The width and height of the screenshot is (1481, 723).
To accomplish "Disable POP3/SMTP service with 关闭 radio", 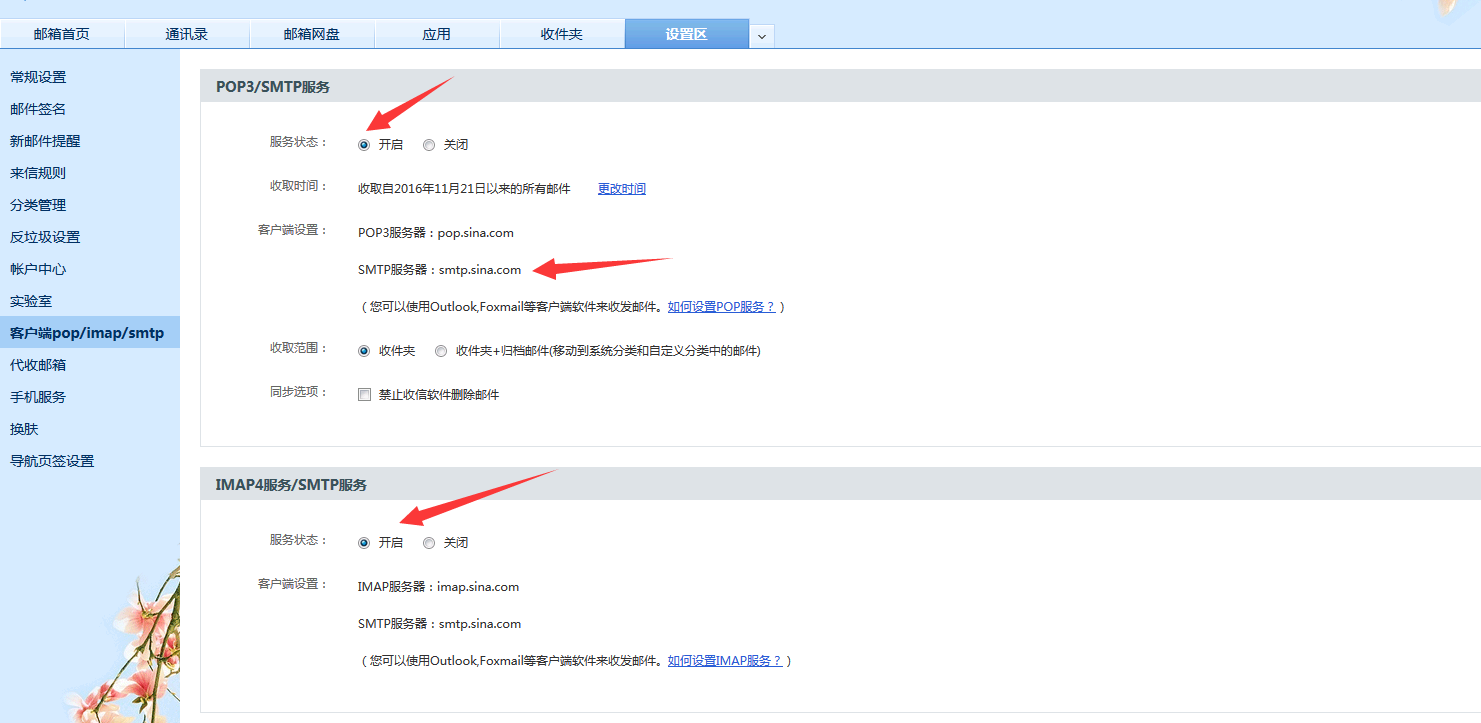I will click(x=429, y=145).
